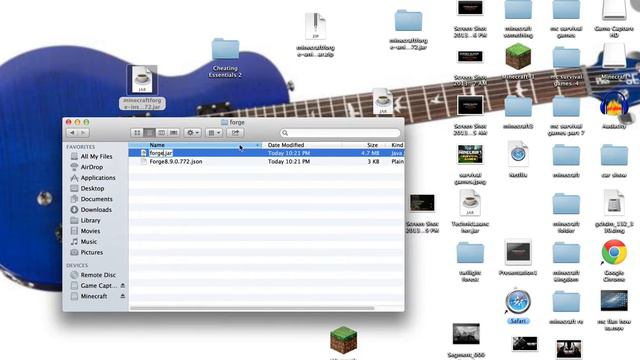Select the survival games.jpeg thumbnail
640x360 pixels.
tap(470, 154)
